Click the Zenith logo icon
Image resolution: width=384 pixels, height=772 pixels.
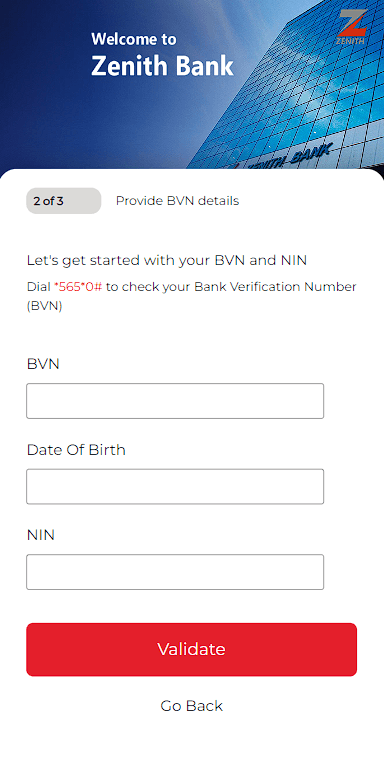[351, 27]
